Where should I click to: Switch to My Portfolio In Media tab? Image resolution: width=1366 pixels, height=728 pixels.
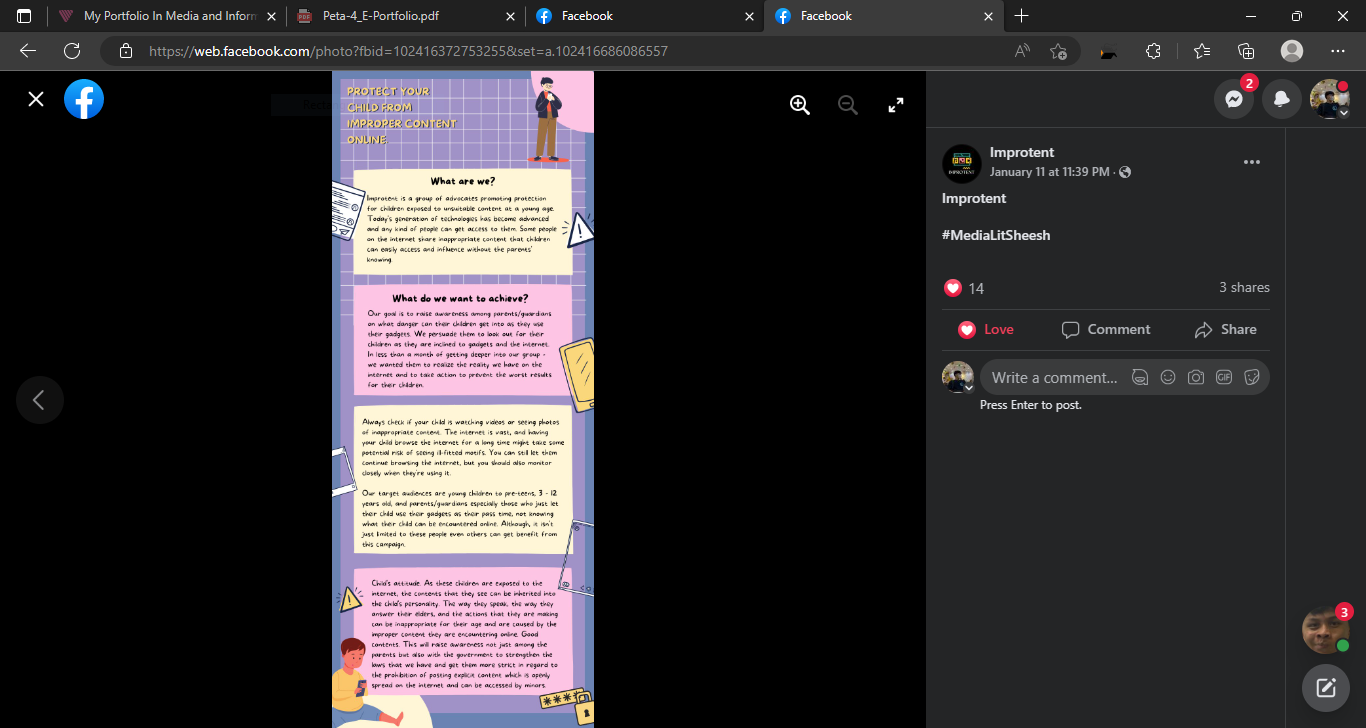pos(165,16)
